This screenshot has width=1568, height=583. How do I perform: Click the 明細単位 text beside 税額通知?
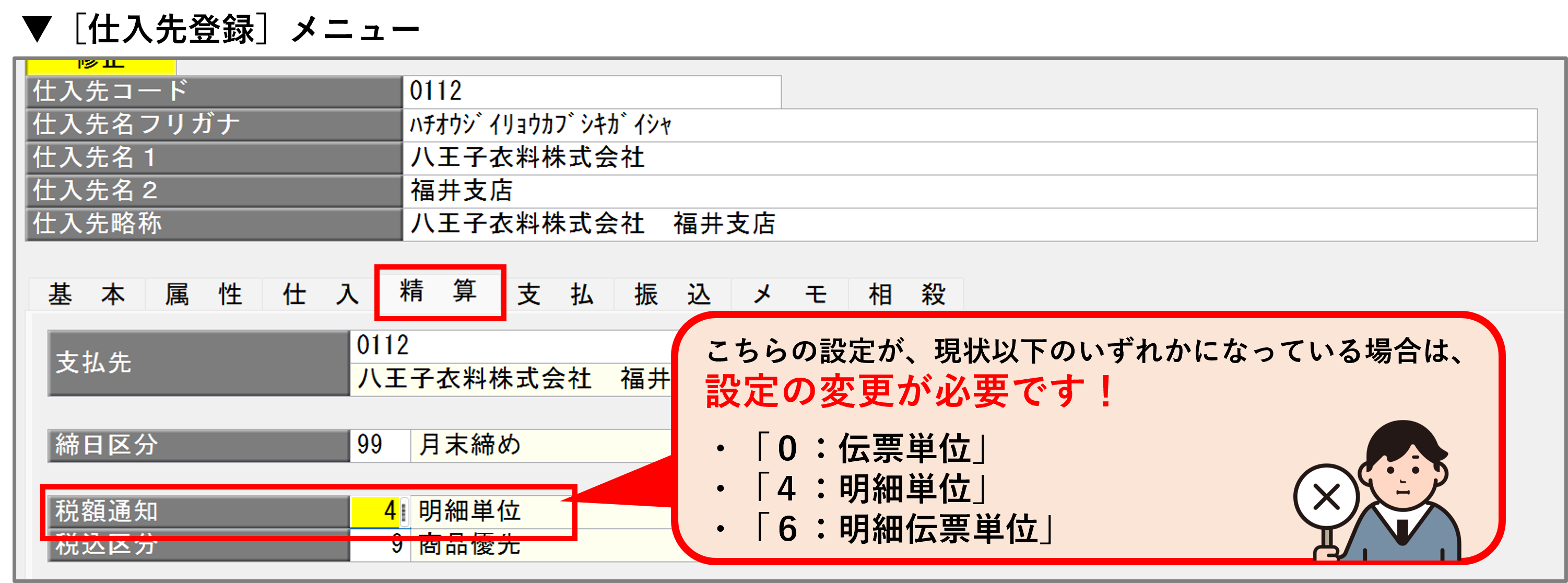pyautogui.click(x=469, y=511)
